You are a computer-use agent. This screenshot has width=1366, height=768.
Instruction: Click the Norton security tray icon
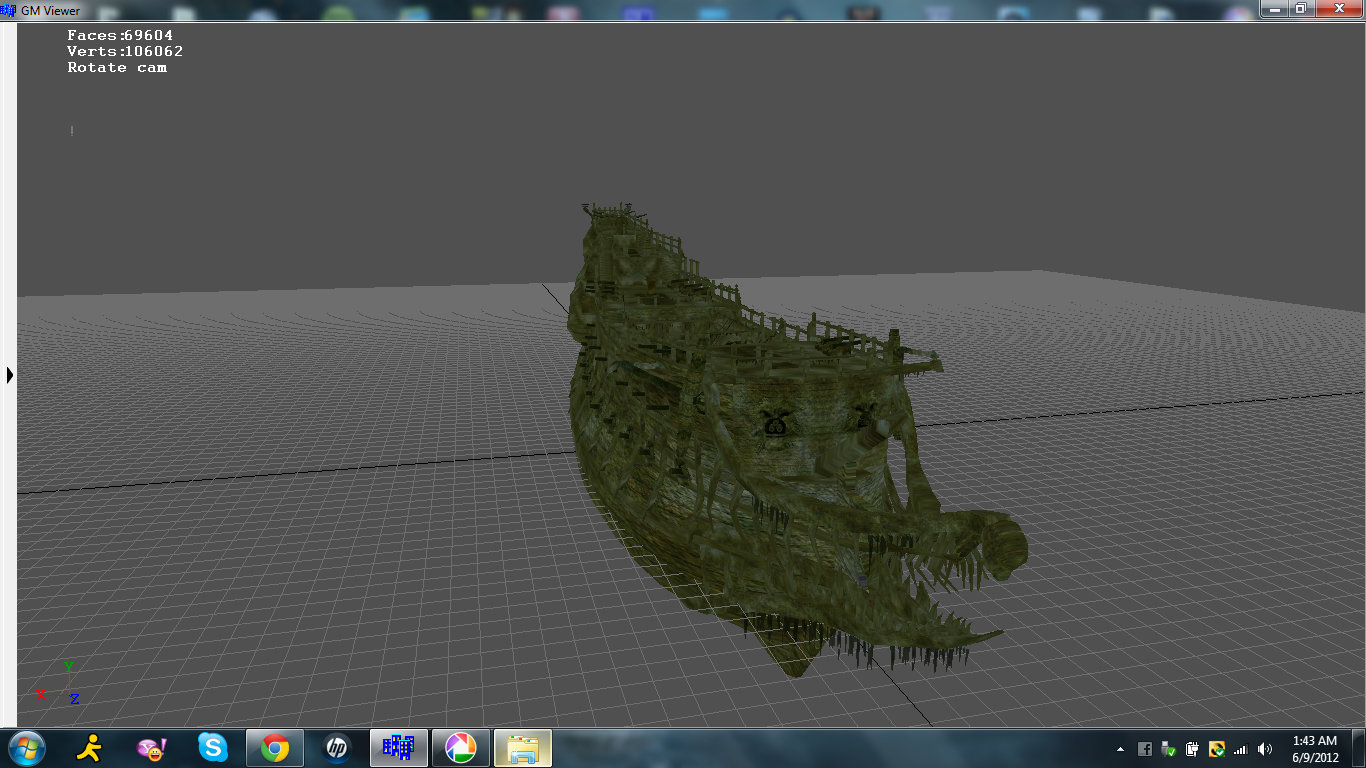click(1217, 749)
